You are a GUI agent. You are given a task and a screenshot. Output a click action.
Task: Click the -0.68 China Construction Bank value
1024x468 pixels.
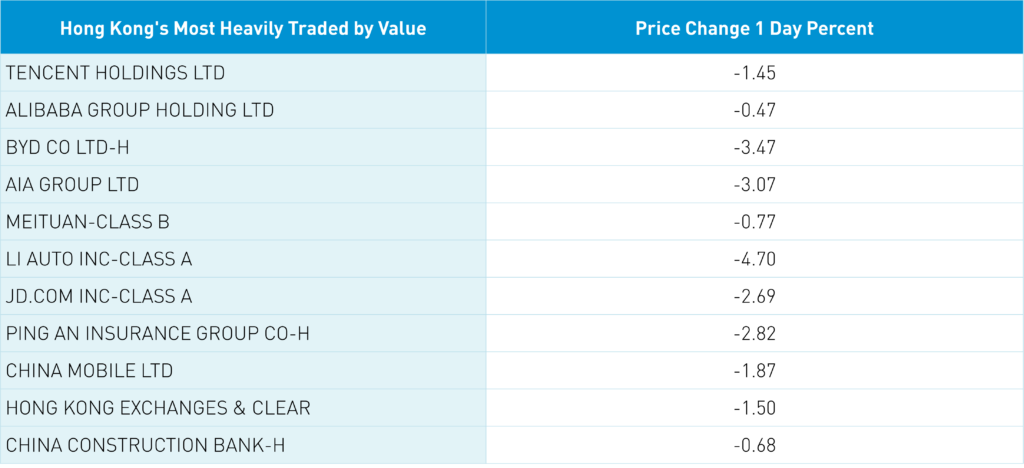tap(754, 445)
